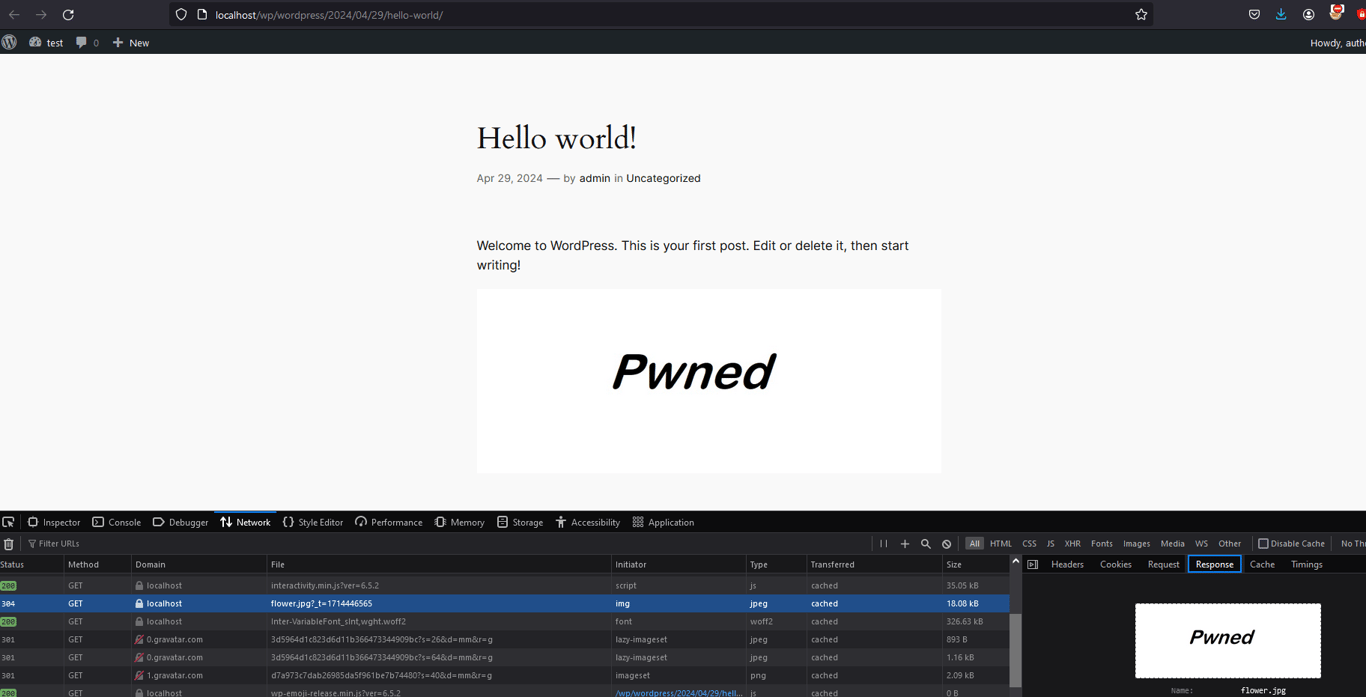This screenshot has height=697, width=1366.
Task: Clear network log with trash icon
Action: coord(9,544)
